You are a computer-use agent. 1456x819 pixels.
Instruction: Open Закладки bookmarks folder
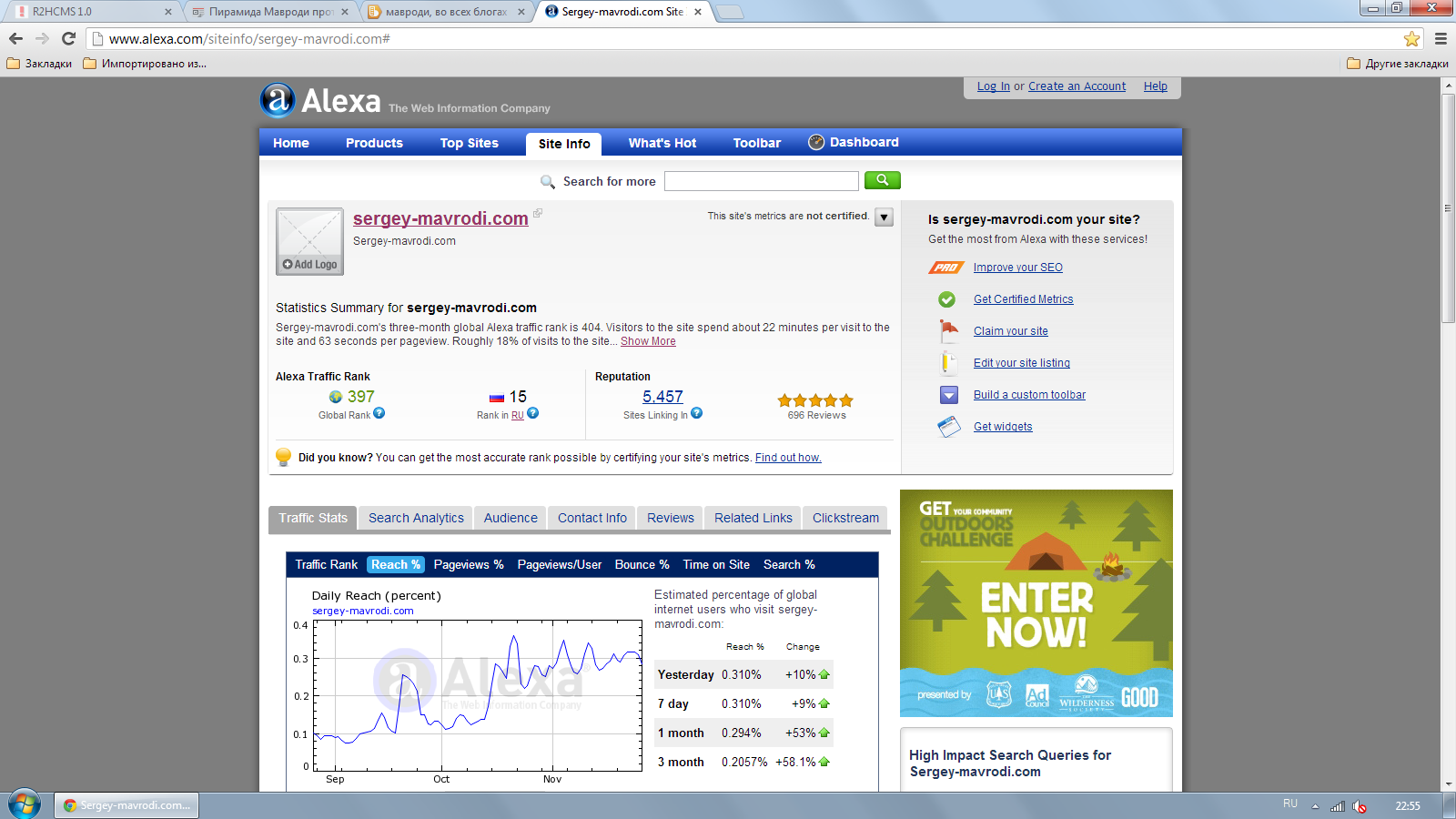[x=39, y=64]
